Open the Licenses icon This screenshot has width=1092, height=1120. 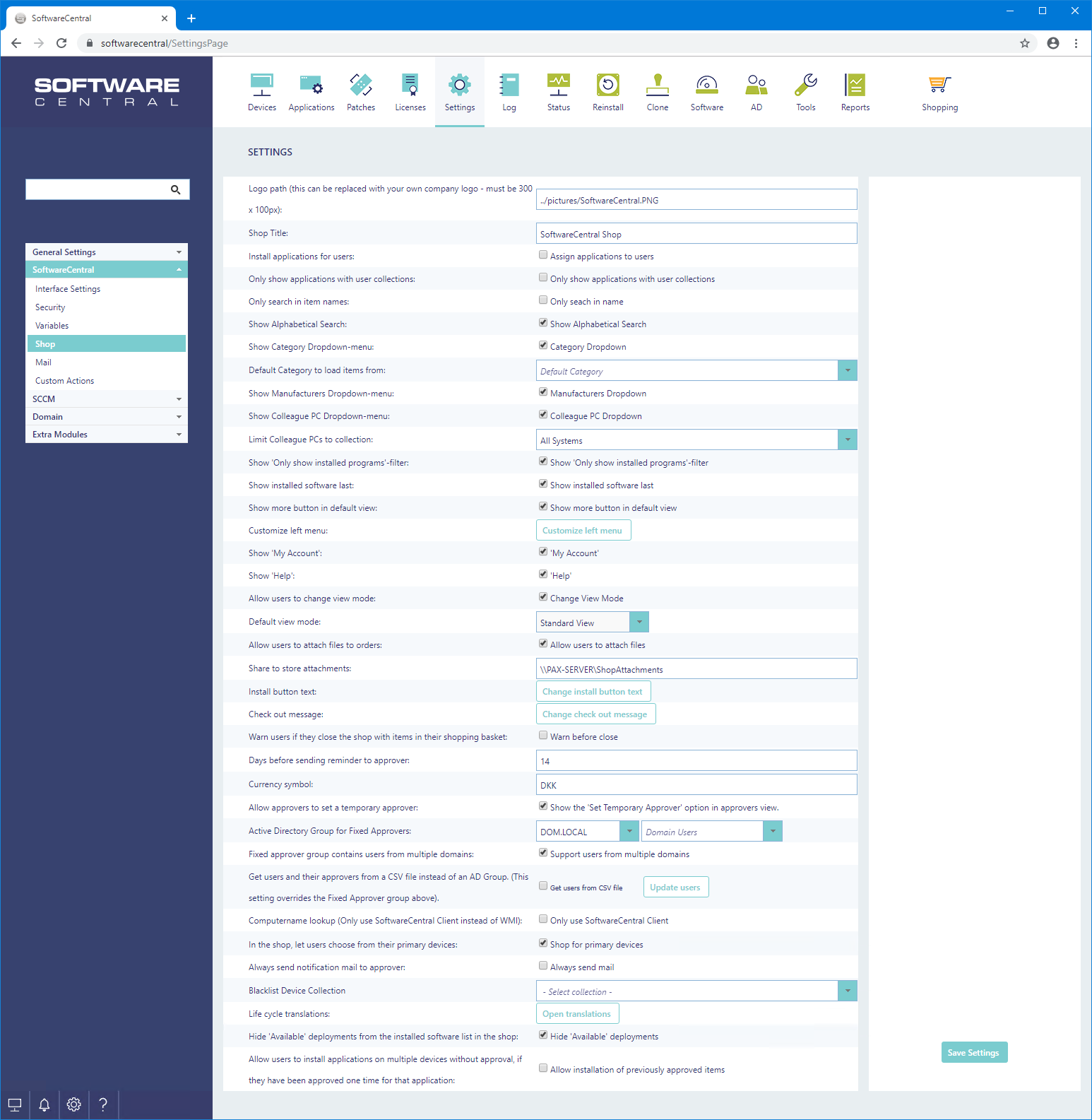point(410,86)
